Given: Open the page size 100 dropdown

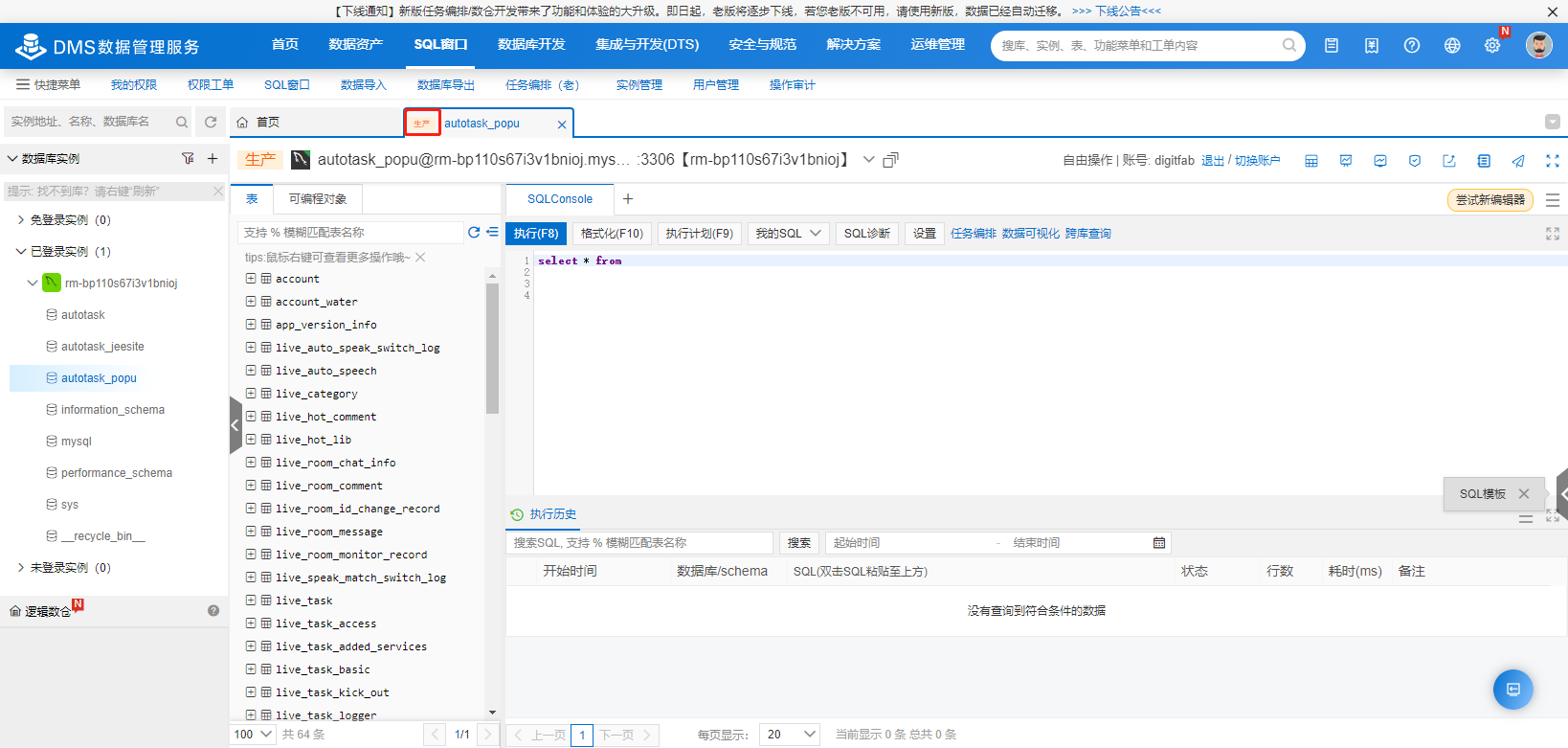Looking at the screenshot, I should click(x=254, y=735).
